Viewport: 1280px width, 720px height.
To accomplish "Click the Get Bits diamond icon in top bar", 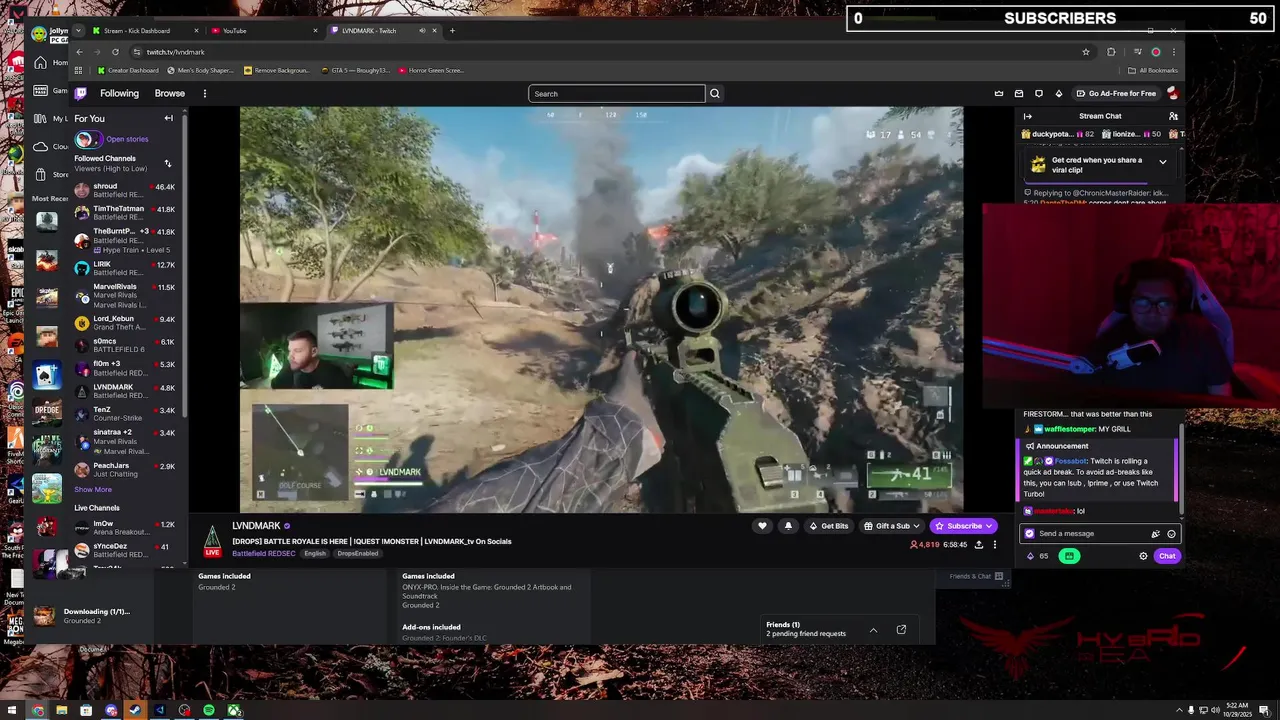I will (x=1059, y=93).
